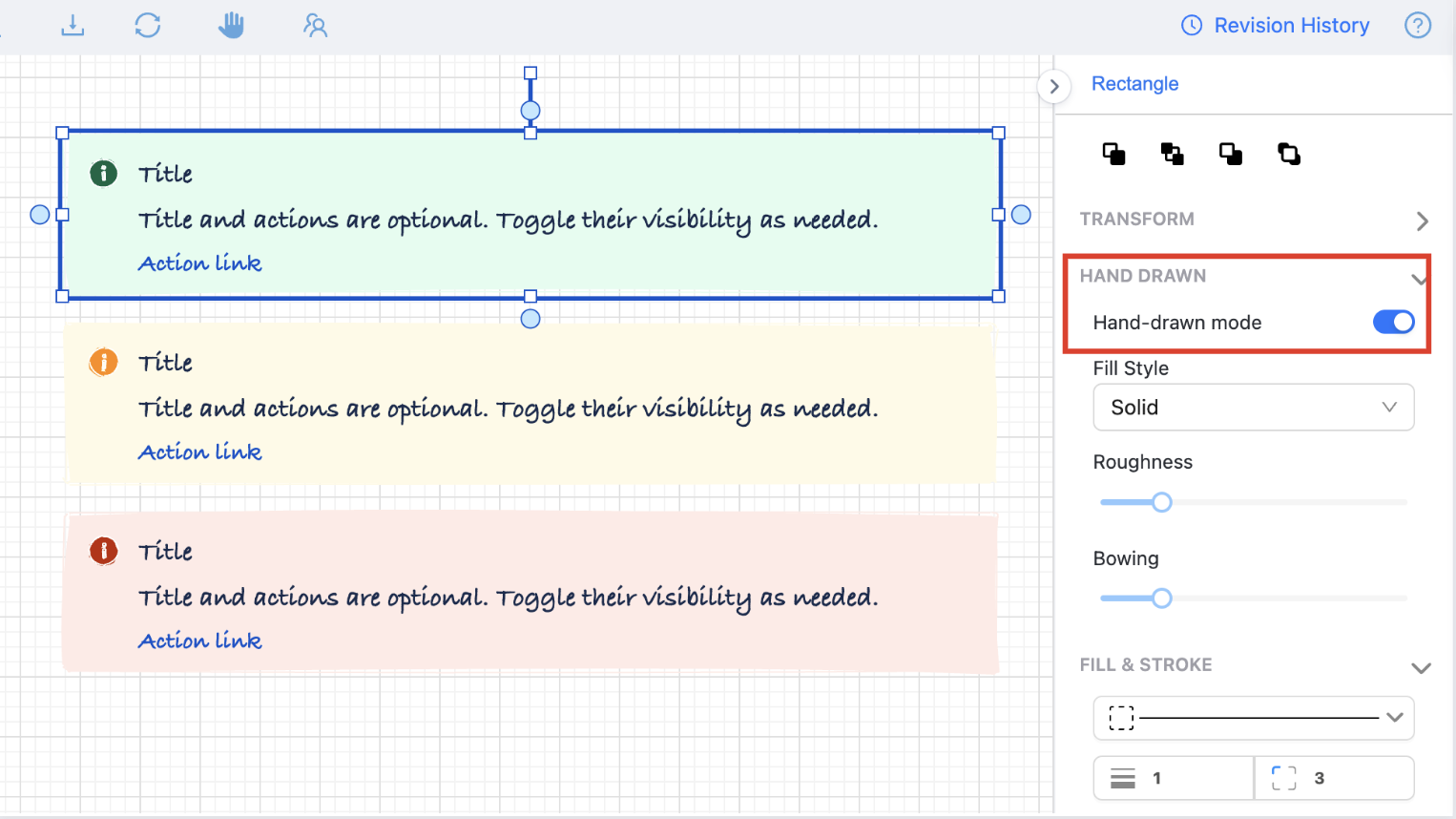Collapse the FILL & STROKE section
This screenshot has width=1456, height=819.
point(1421,667)
